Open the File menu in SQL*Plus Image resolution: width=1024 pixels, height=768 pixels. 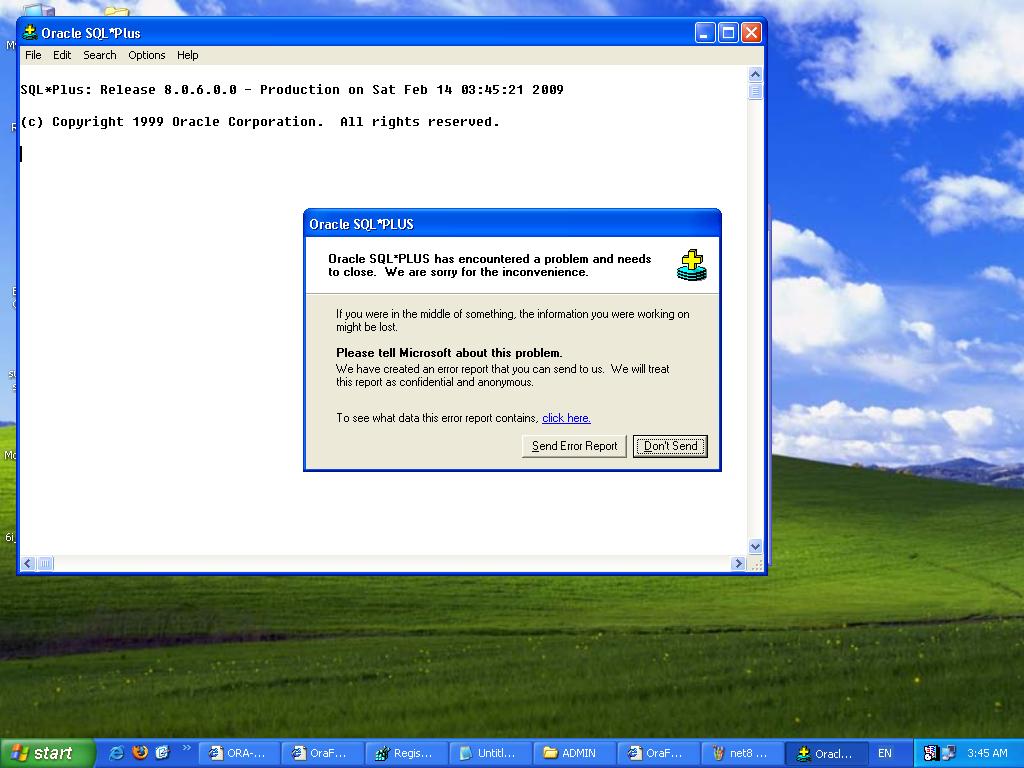tap(33, 56)
